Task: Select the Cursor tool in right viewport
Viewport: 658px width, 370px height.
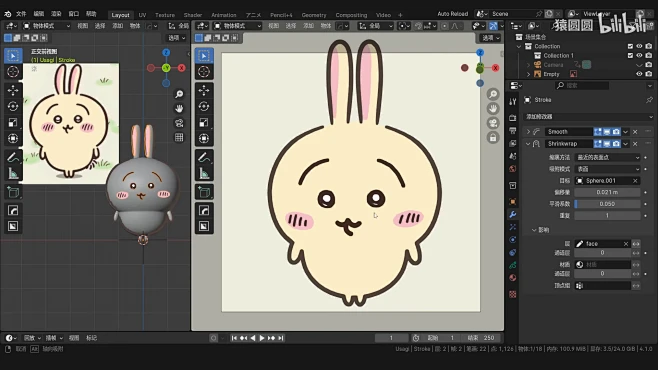Action: pyautogui.click(x=204, y=71)
